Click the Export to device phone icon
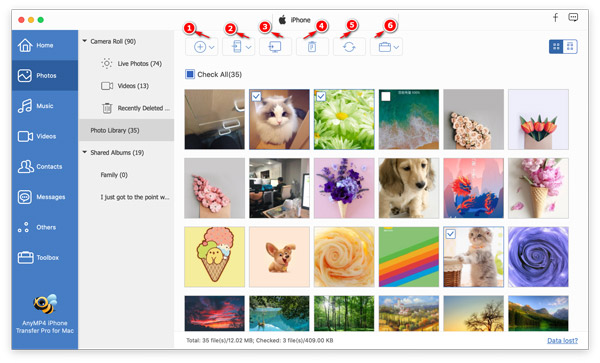Screen dimensions: 600x363 237,47
